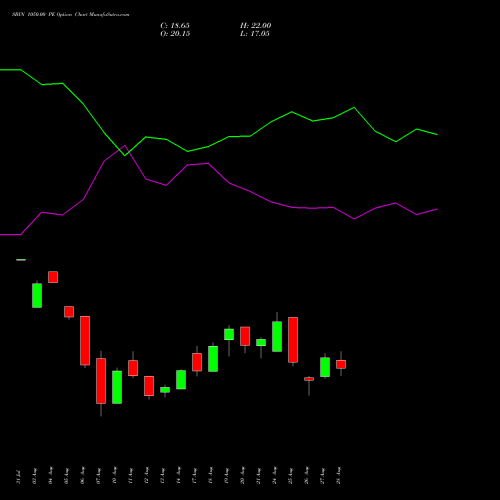Click the 25 Aug date label
Screen dimensions: 500x500
[290, 476]
